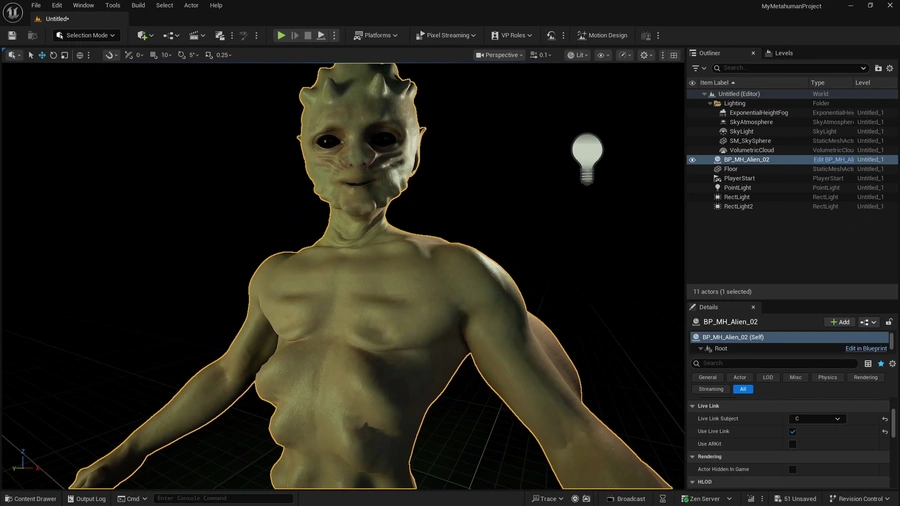Open the Perspective camera view menu
Viewport: 900px width, 506px height.
click(x=499, y=55)
